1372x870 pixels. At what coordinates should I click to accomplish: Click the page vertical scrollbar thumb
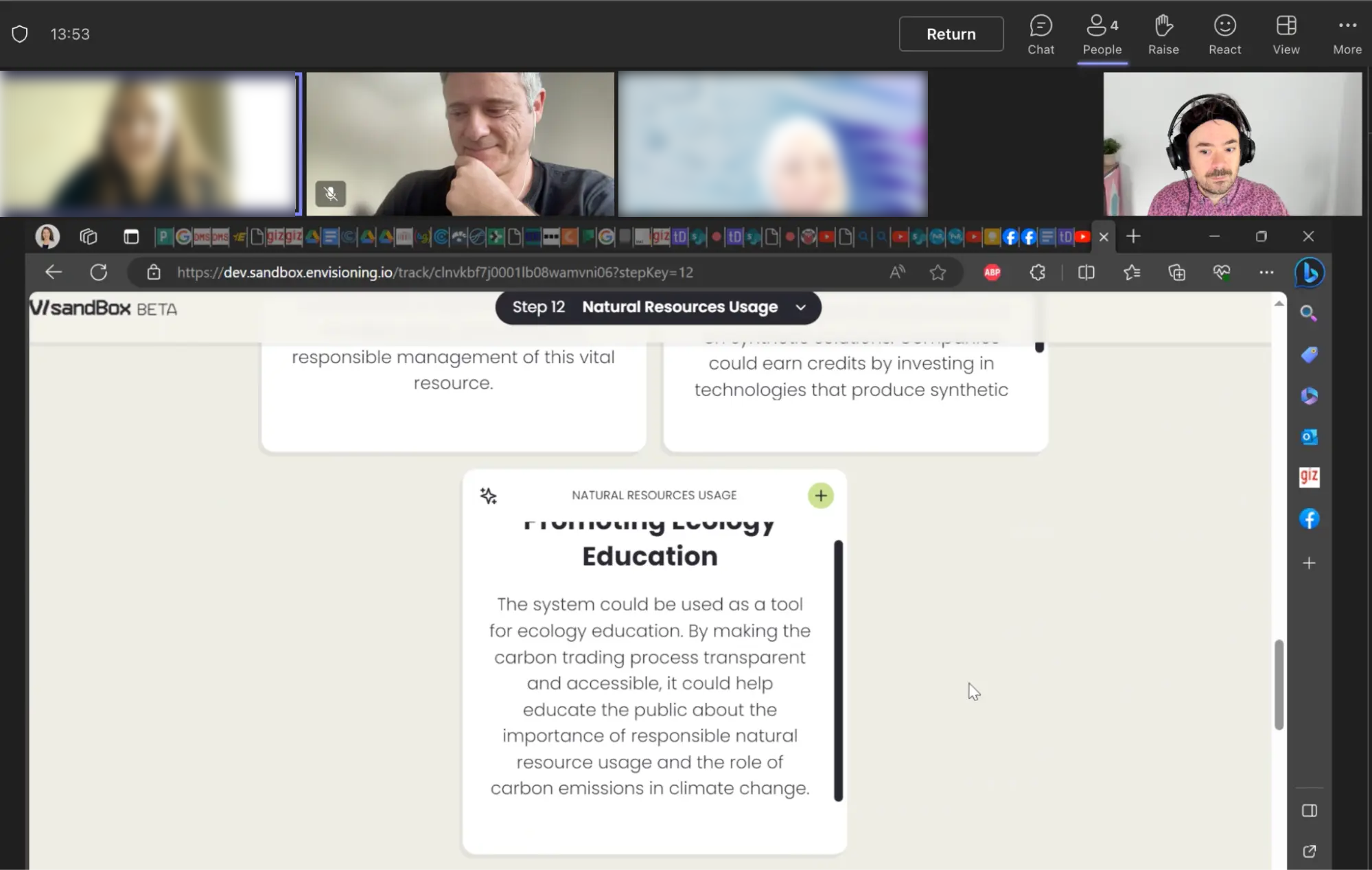click(1279, 684)
